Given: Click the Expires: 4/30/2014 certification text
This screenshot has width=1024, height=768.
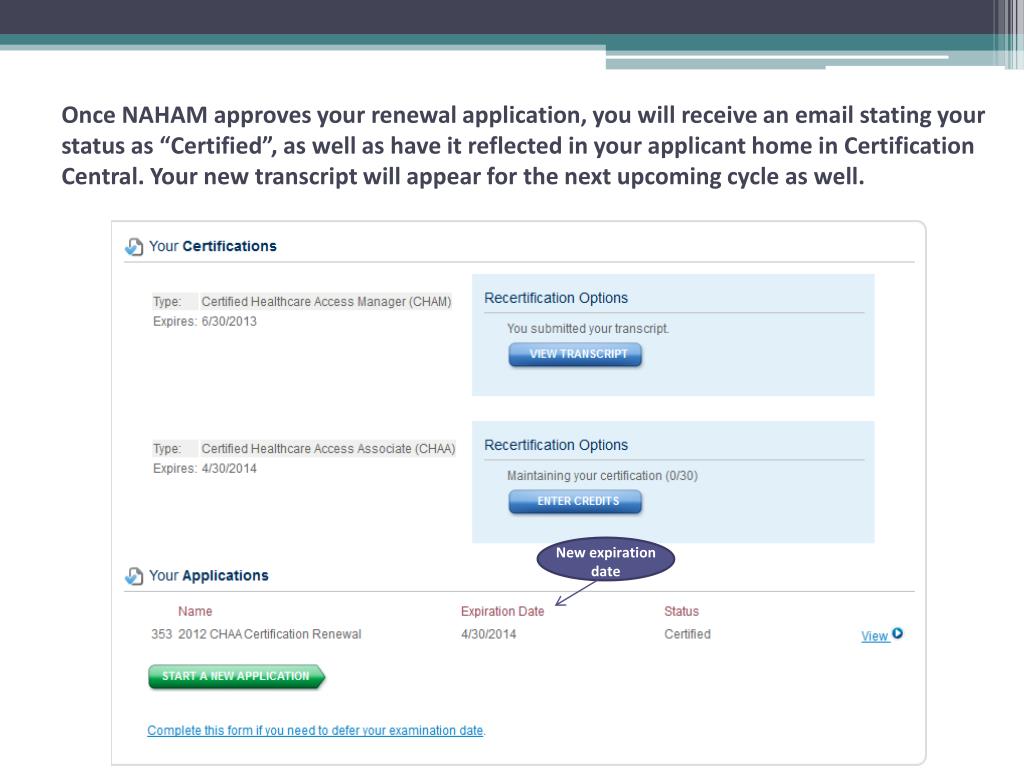Looking at the screenshot, I should point(204,468).
